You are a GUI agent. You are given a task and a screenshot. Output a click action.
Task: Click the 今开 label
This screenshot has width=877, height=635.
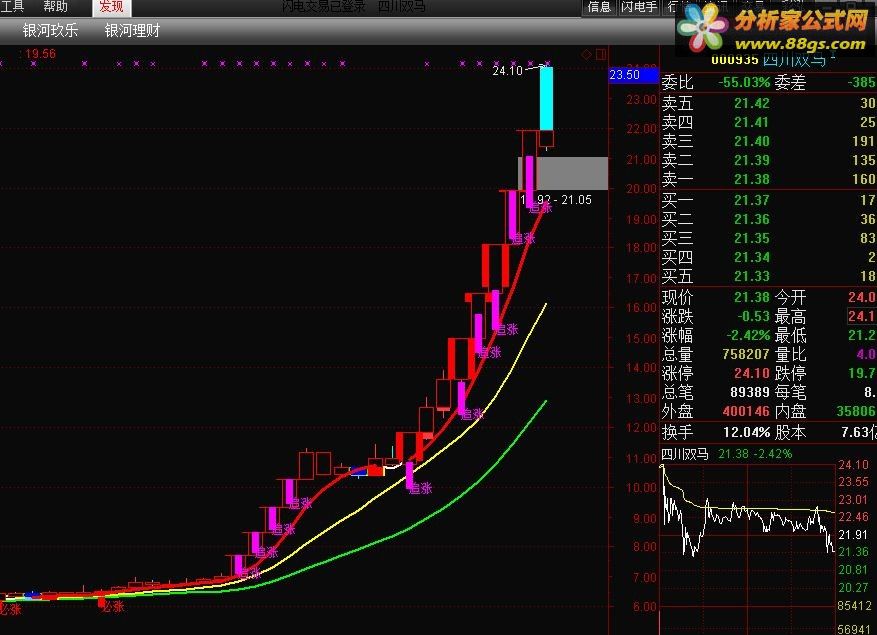click(x=790, y=297)
